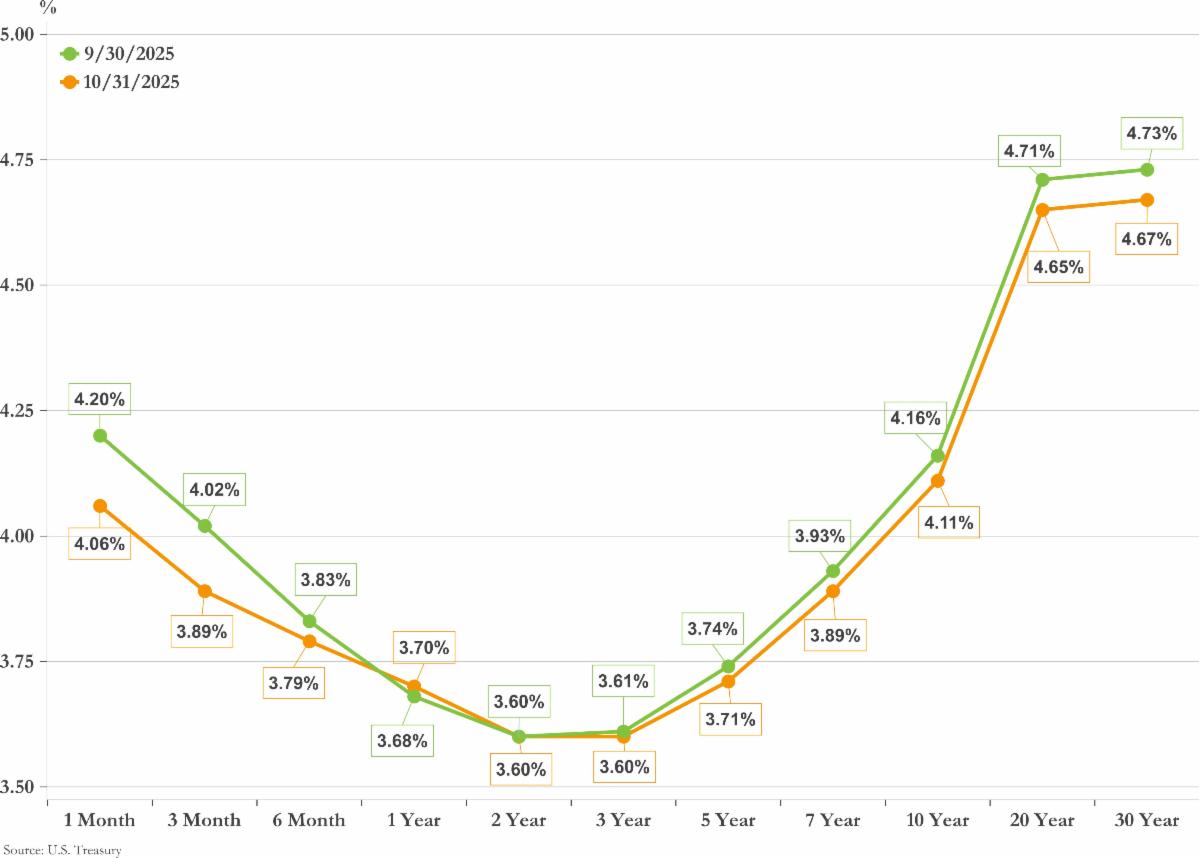Select the green 20 Year data point
Screen dimensions: 1200x858
point(1042,180)
